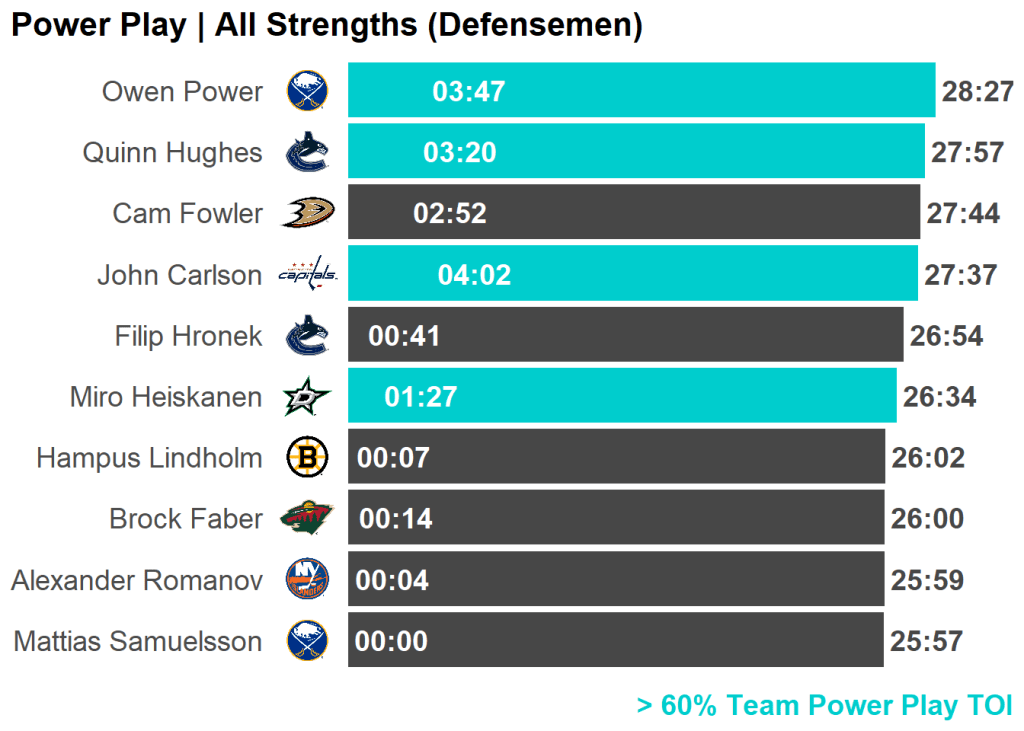Click the Miro Heiskanen player name
Screen dimensions: 1024x731
(x=166, y=397)
